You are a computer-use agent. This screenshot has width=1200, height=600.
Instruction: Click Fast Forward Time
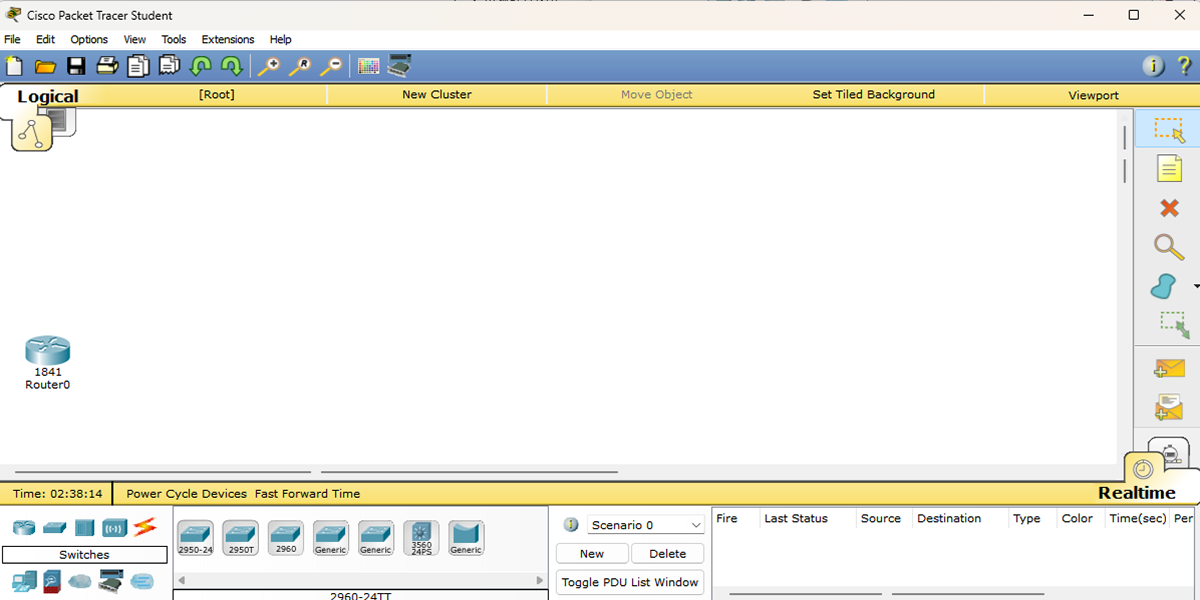click(x=307, y=493)
